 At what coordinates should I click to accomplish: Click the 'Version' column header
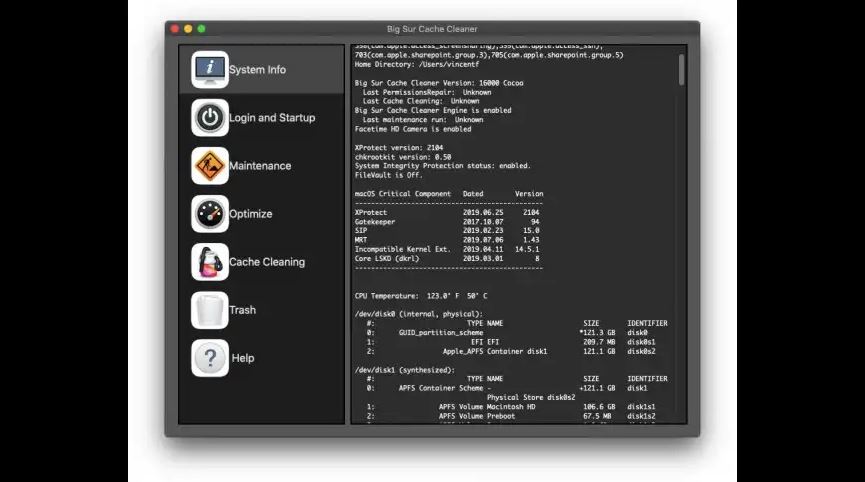[x=529, y=194]
